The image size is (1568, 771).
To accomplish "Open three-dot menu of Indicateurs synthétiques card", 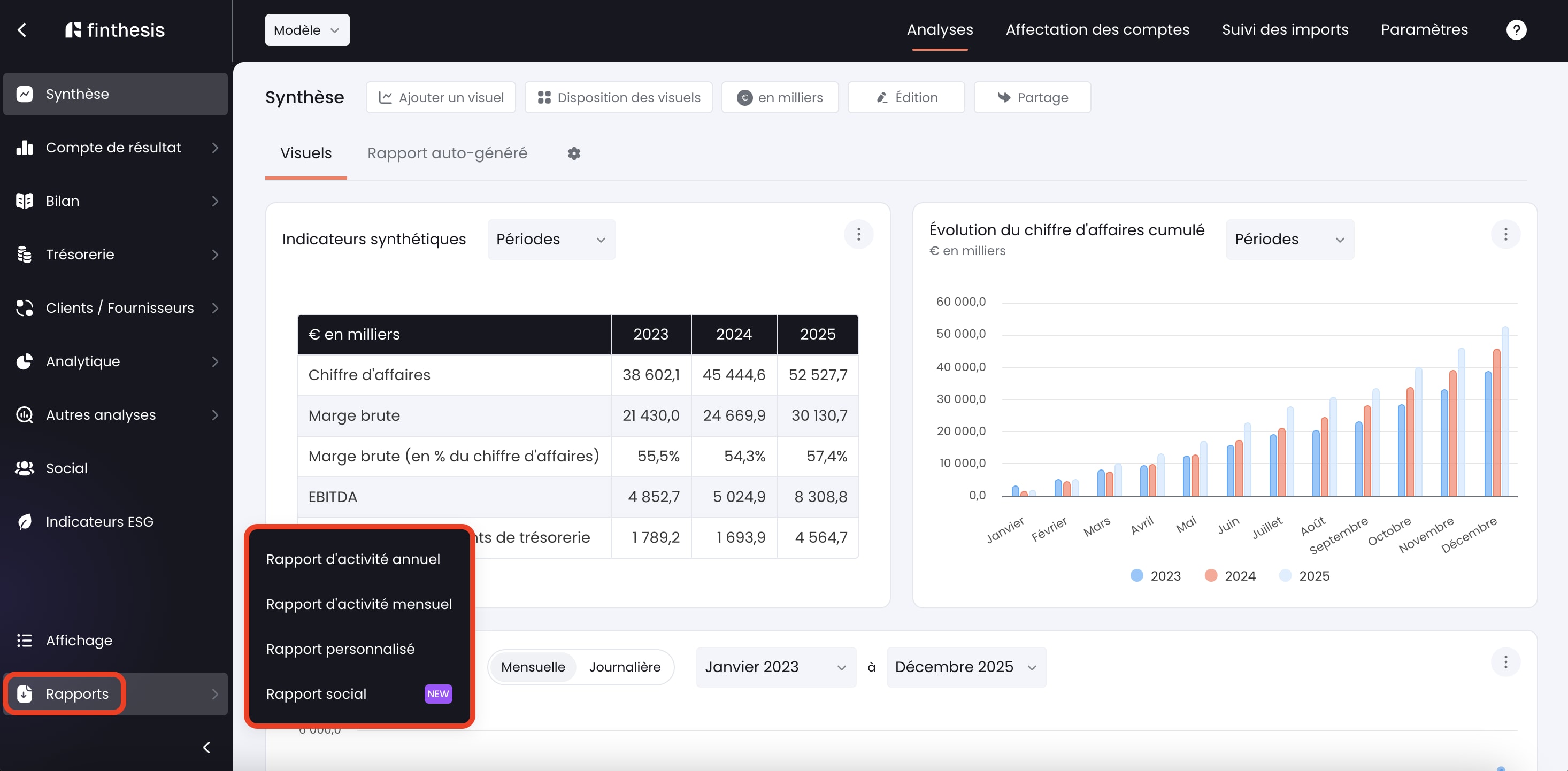I will coord(858,234).
